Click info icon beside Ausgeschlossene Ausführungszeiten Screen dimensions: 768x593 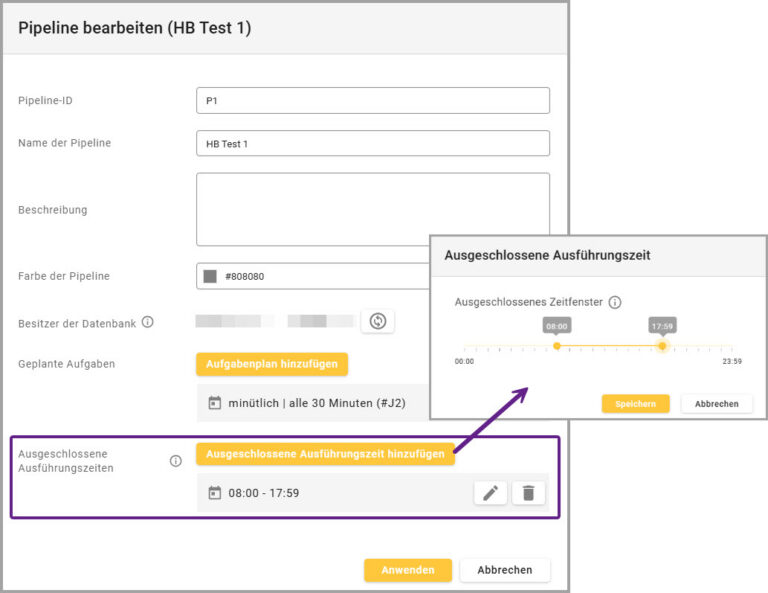coord(175,461)
